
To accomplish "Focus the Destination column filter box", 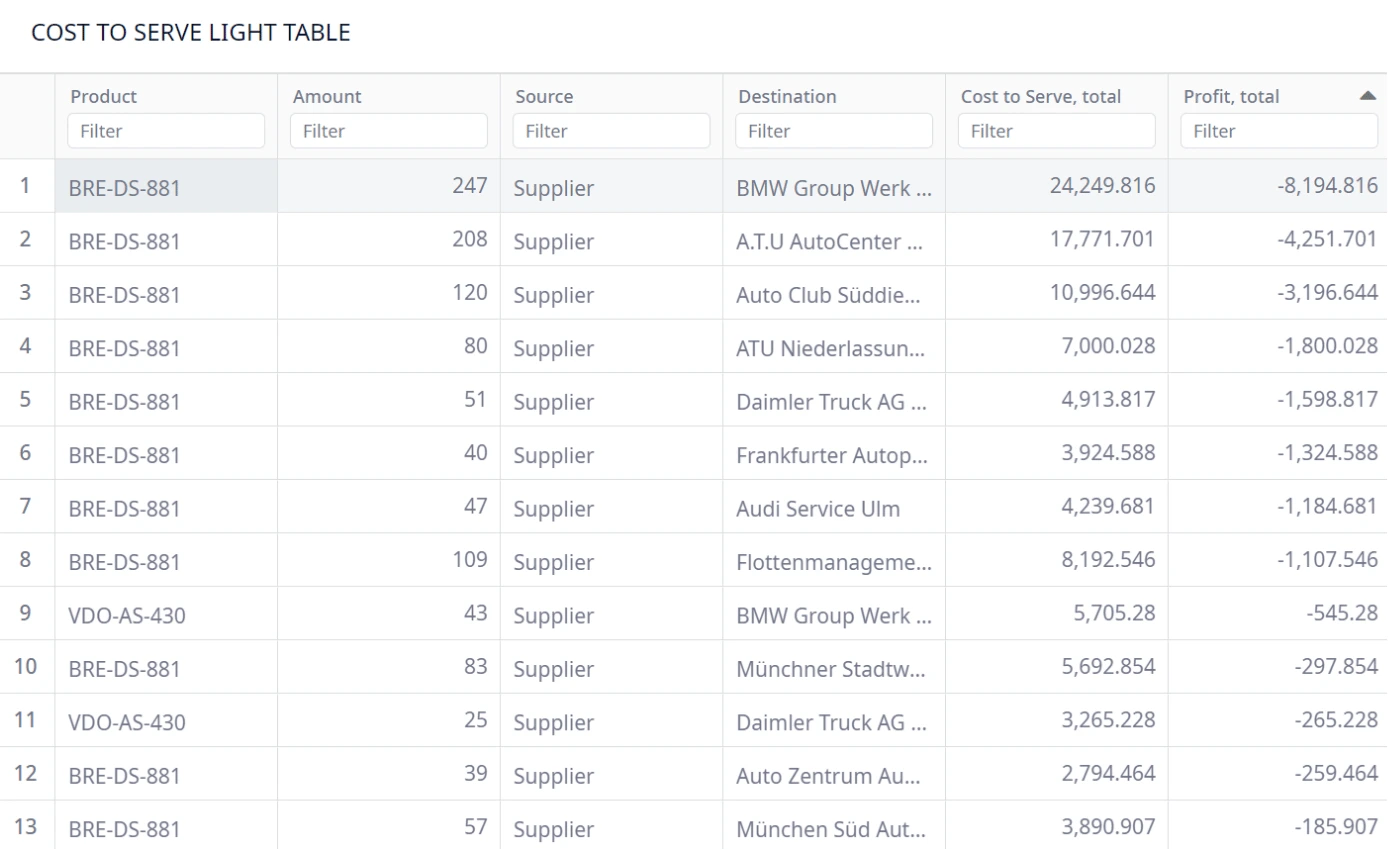I will click(834, 131).
